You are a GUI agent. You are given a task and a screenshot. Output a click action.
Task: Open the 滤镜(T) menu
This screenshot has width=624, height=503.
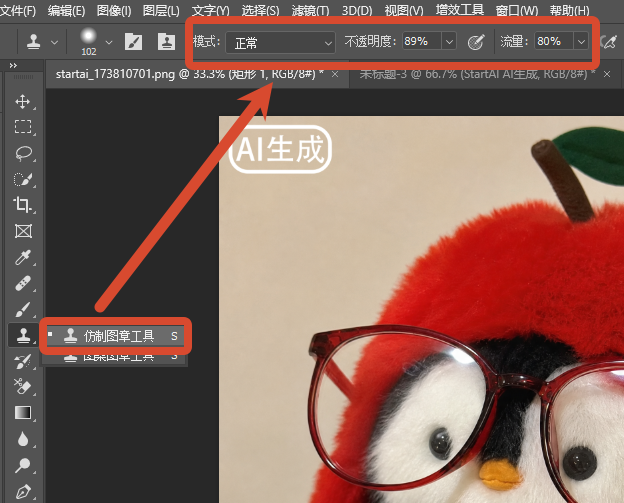coord(310,10)
